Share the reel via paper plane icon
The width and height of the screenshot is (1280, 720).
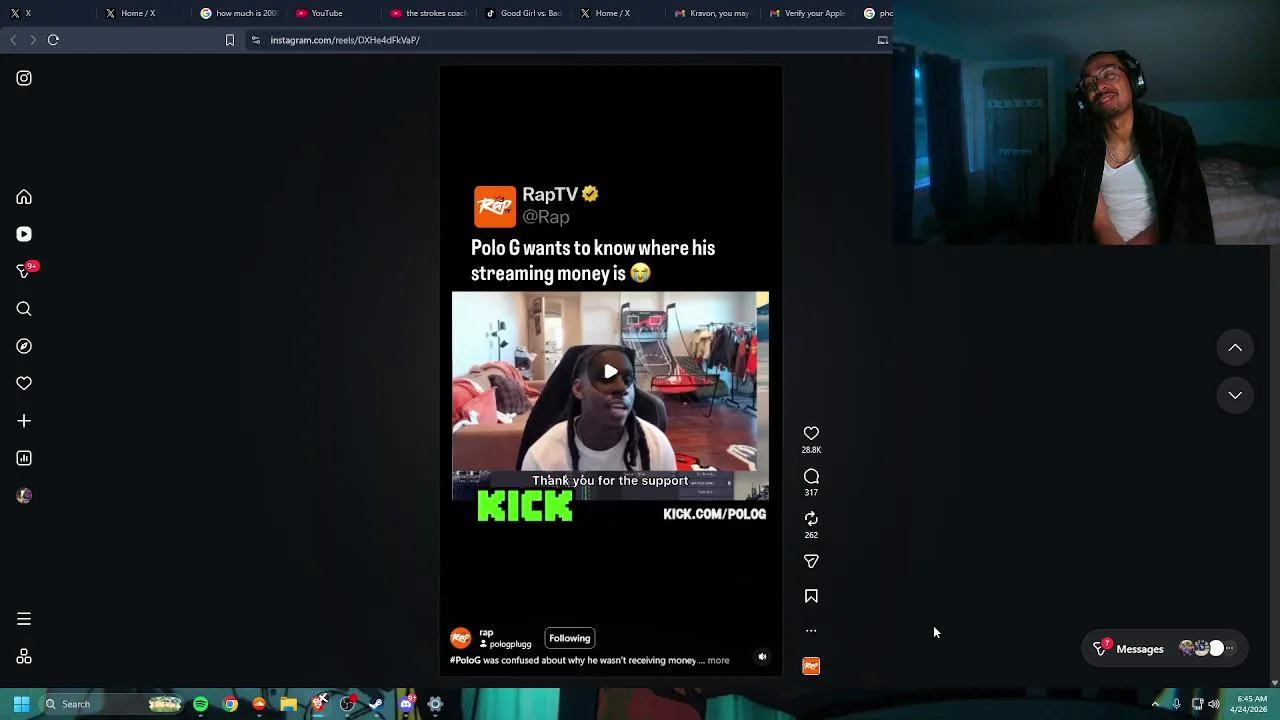tap(811, 561)
